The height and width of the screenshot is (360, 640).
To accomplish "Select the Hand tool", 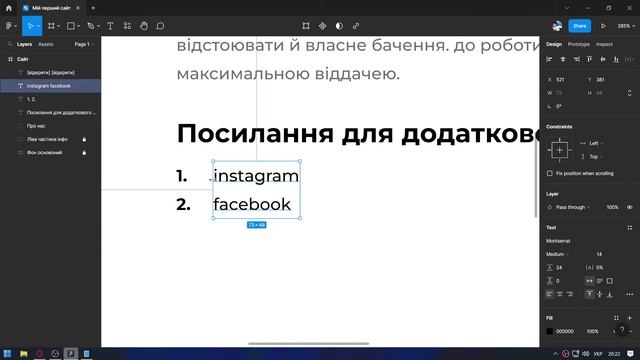I will pyautogui.click(x=144, y=26).
